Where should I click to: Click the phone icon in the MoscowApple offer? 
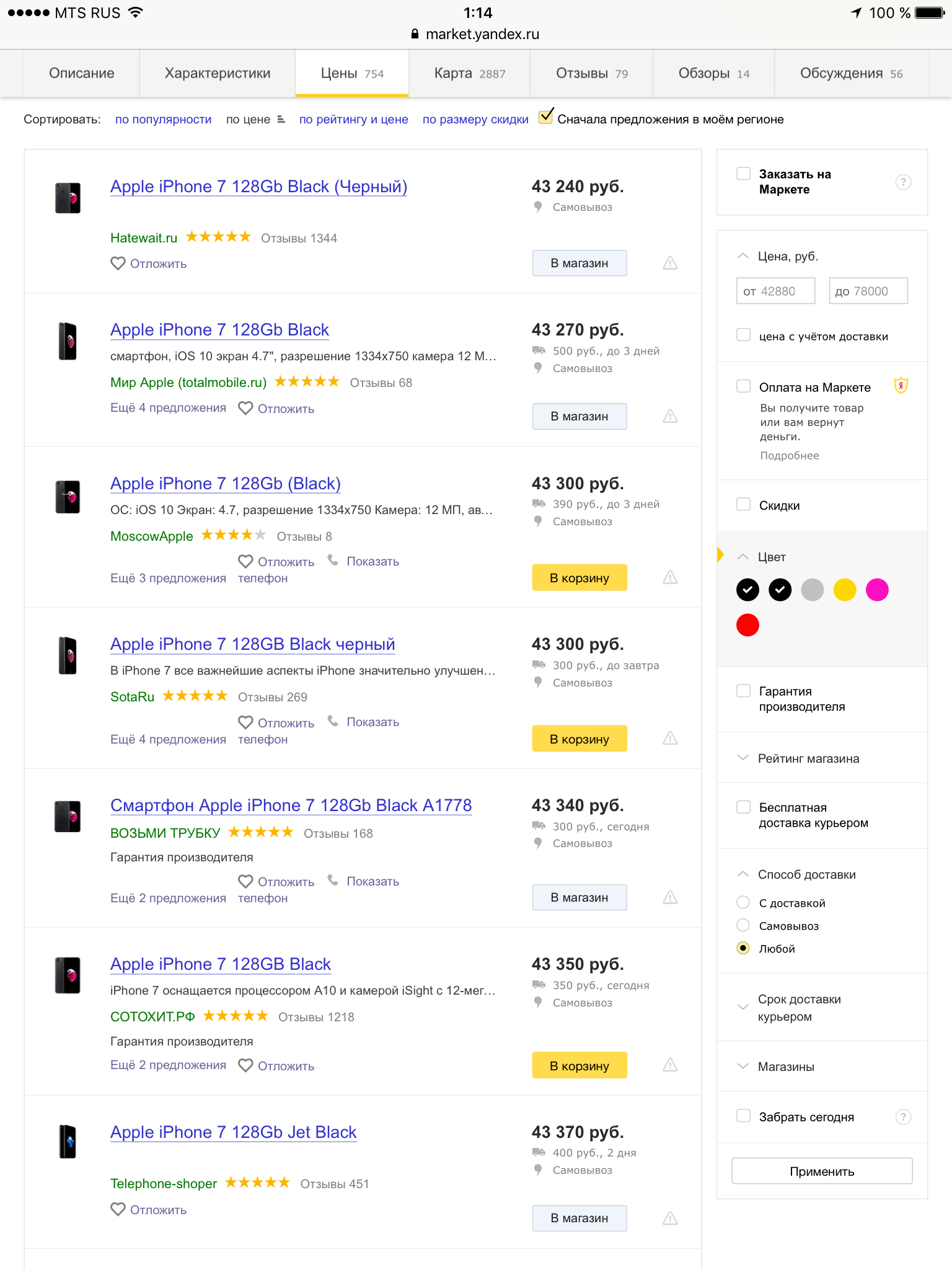[x=333, y=561]
